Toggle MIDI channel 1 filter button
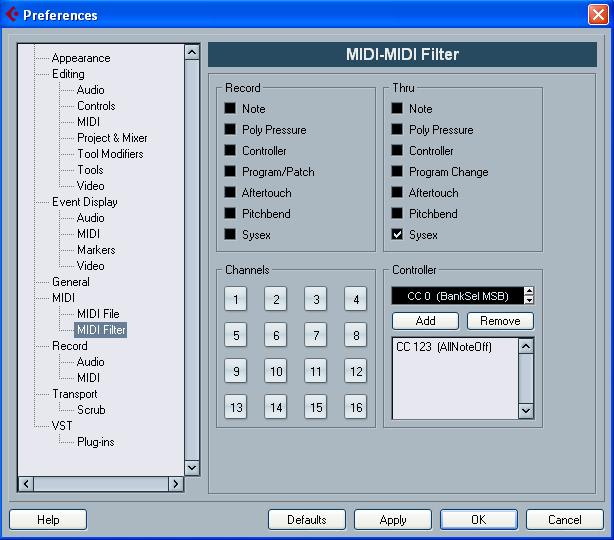614x540 pixels. pos(236,299)
